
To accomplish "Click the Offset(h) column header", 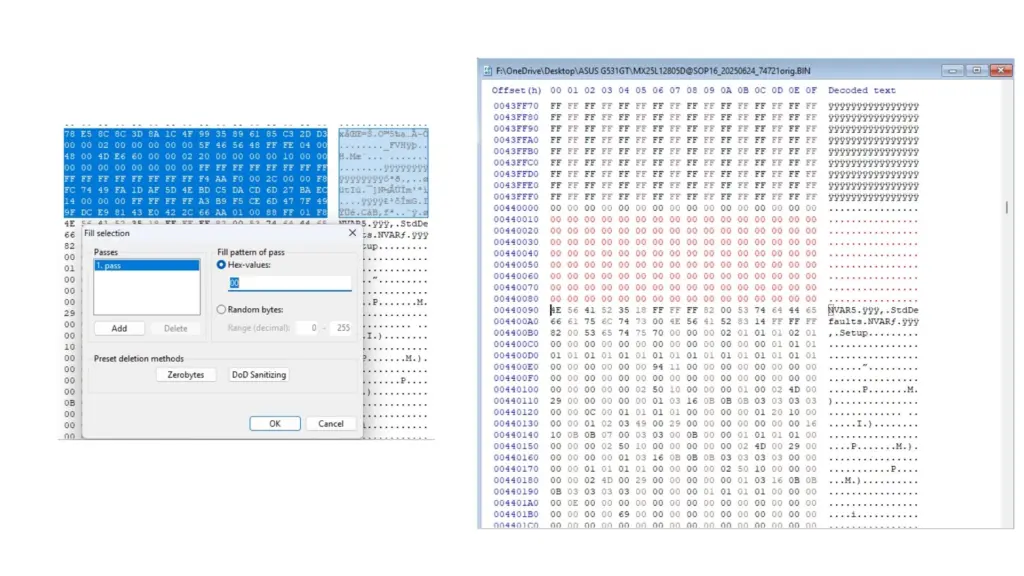I will coord(517,91).
